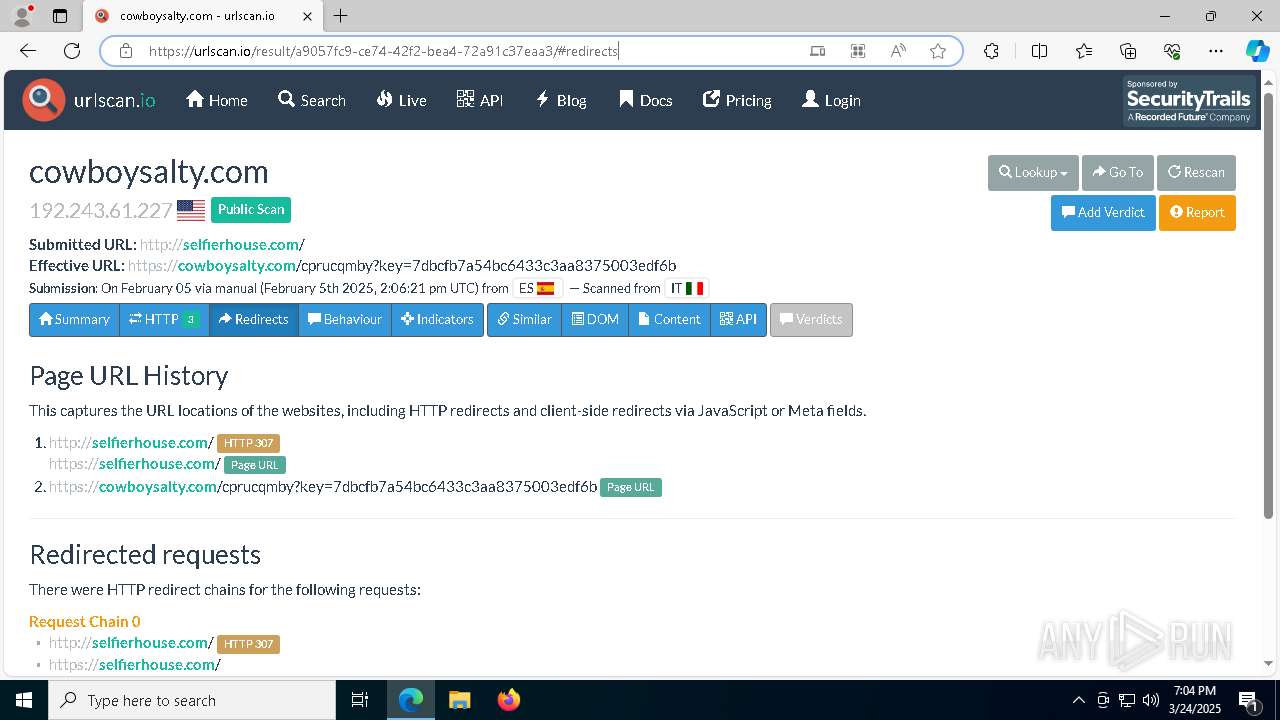Click the Request Chain 0 heading
This screenshot has width=1280, height=720.
pos(85,621)
